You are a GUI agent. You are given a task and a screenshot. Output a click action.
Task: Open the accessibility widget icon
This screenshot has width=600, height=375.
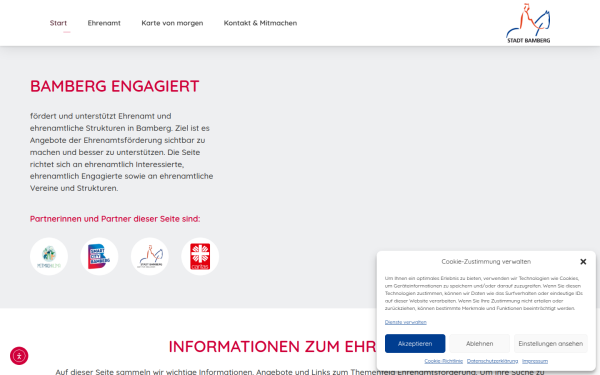coord(19,356)
